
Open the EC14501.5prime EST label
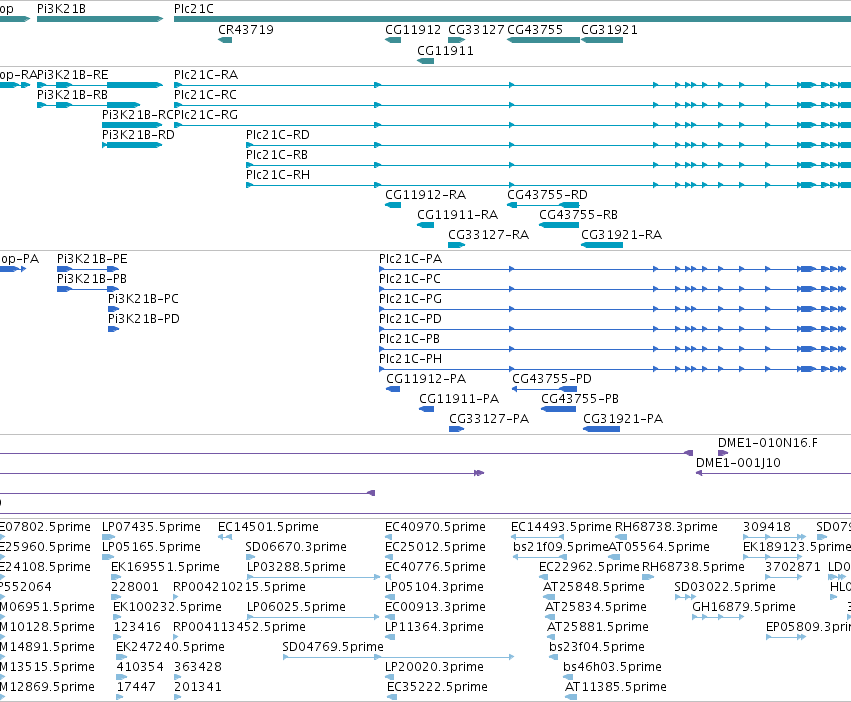coord(268,527)
